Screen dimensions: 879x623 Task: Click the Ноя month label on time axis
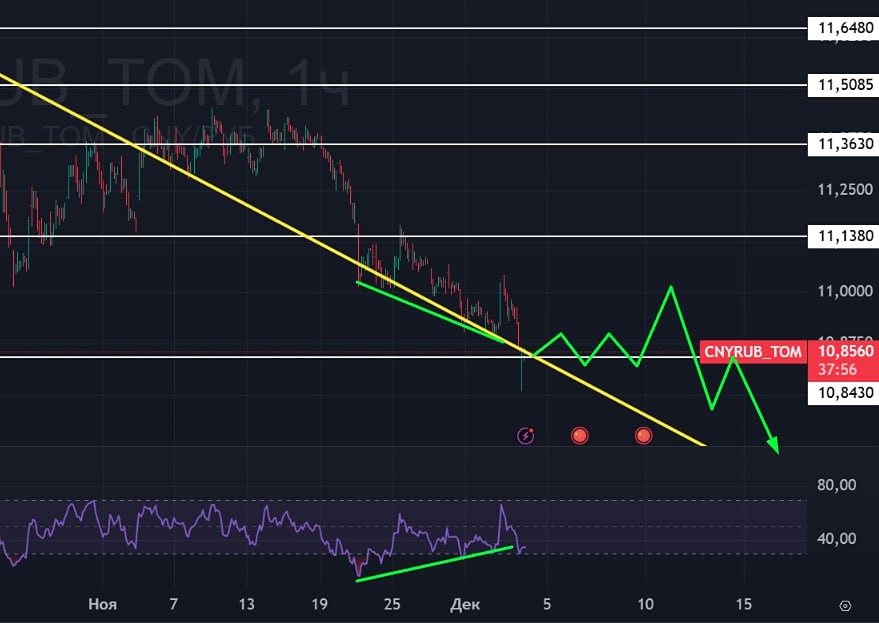(103, 604)
